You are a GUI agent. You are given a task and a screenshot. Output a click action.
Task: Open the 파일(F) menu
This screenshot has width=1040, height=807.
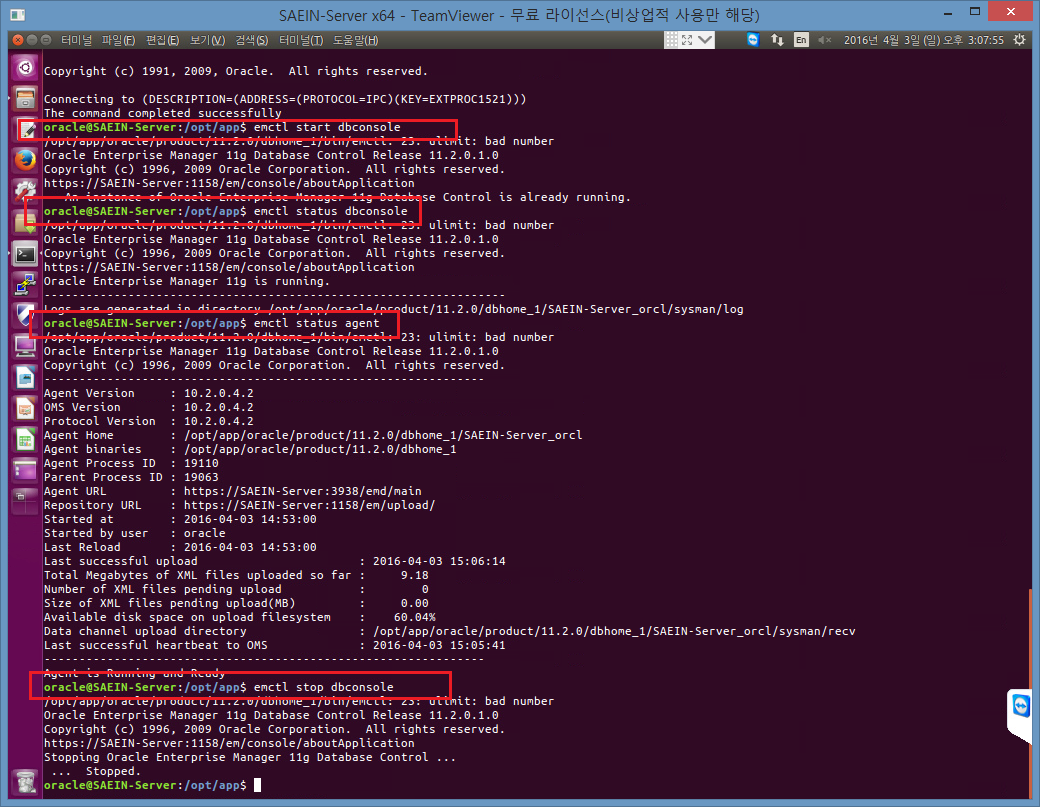118,40
